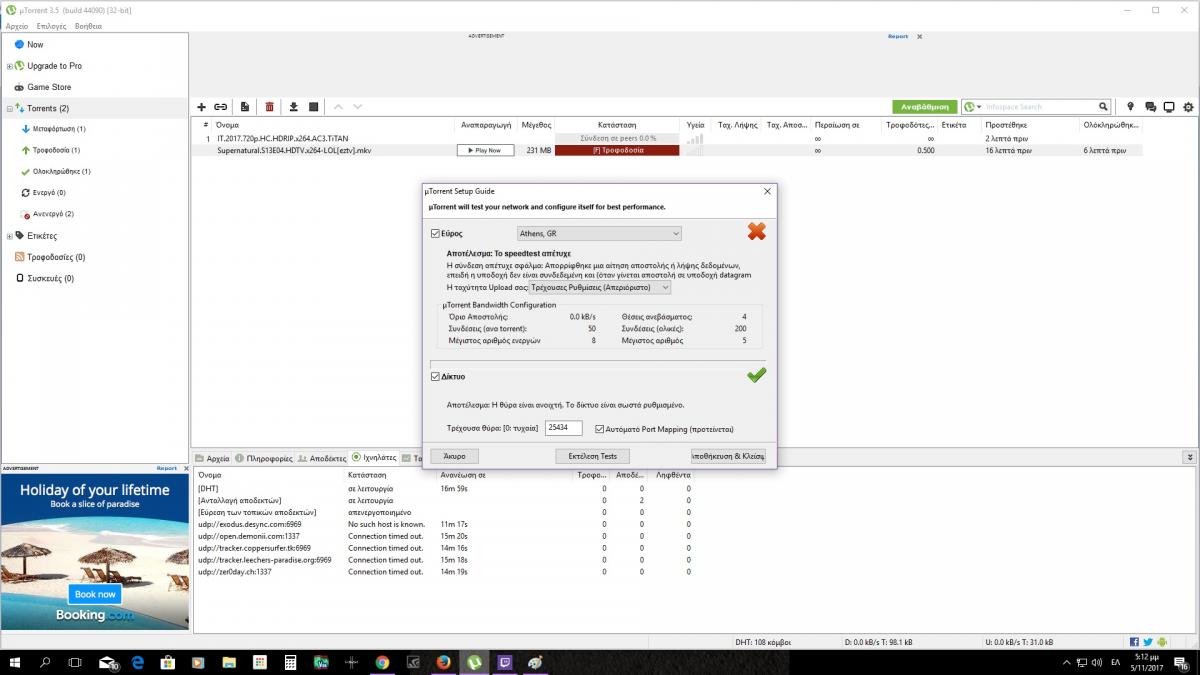Switch to the Αρχεία tab
Viewport: 1200px width, 675px height.
pyautogui.click(x=212, y=458)
